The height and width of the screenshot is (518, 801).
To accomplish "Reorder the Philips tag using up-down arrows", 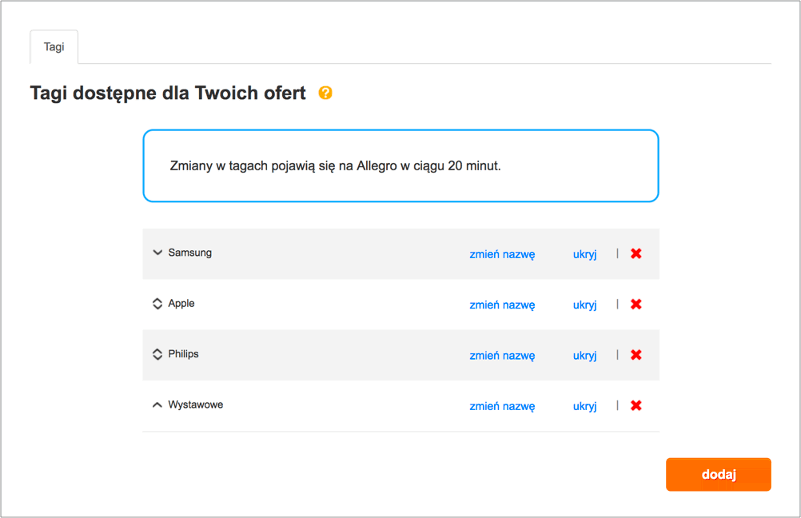I will (x=157, y=354).
